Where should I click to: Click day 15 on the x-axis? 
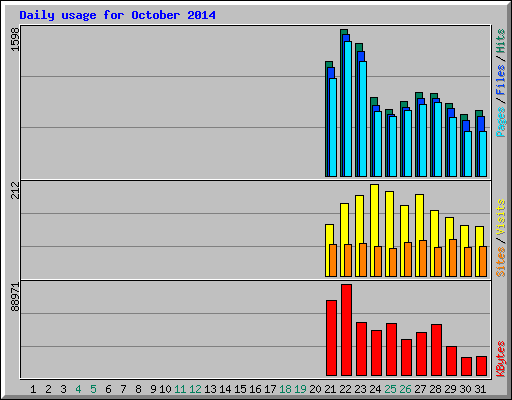240,389
